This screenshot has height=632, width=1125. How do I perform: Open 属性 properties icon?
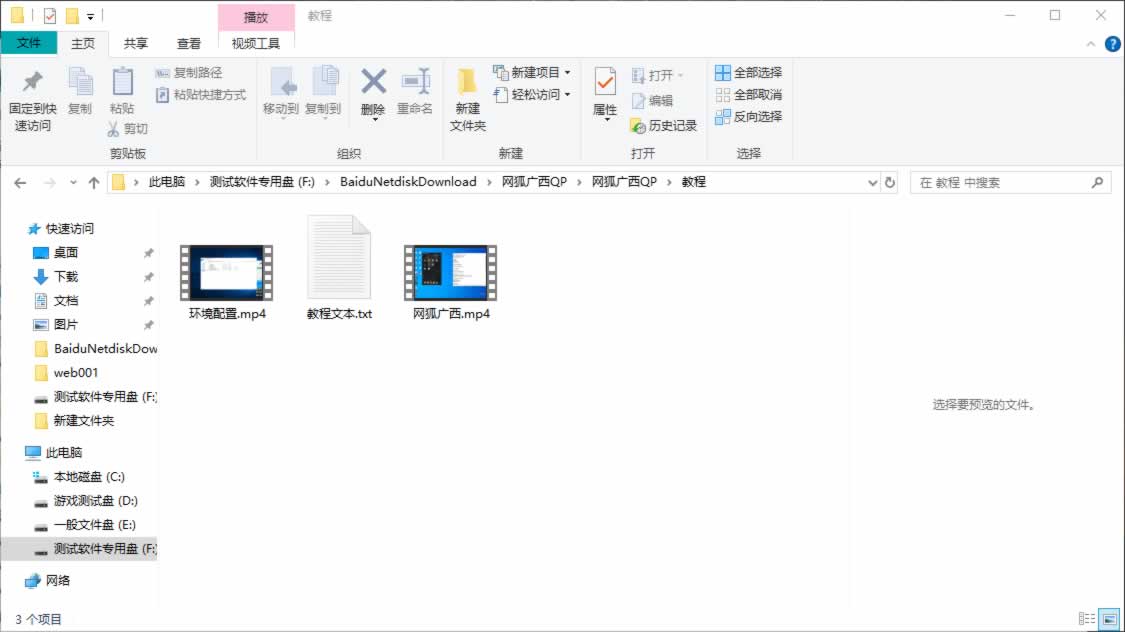point(605,82)
